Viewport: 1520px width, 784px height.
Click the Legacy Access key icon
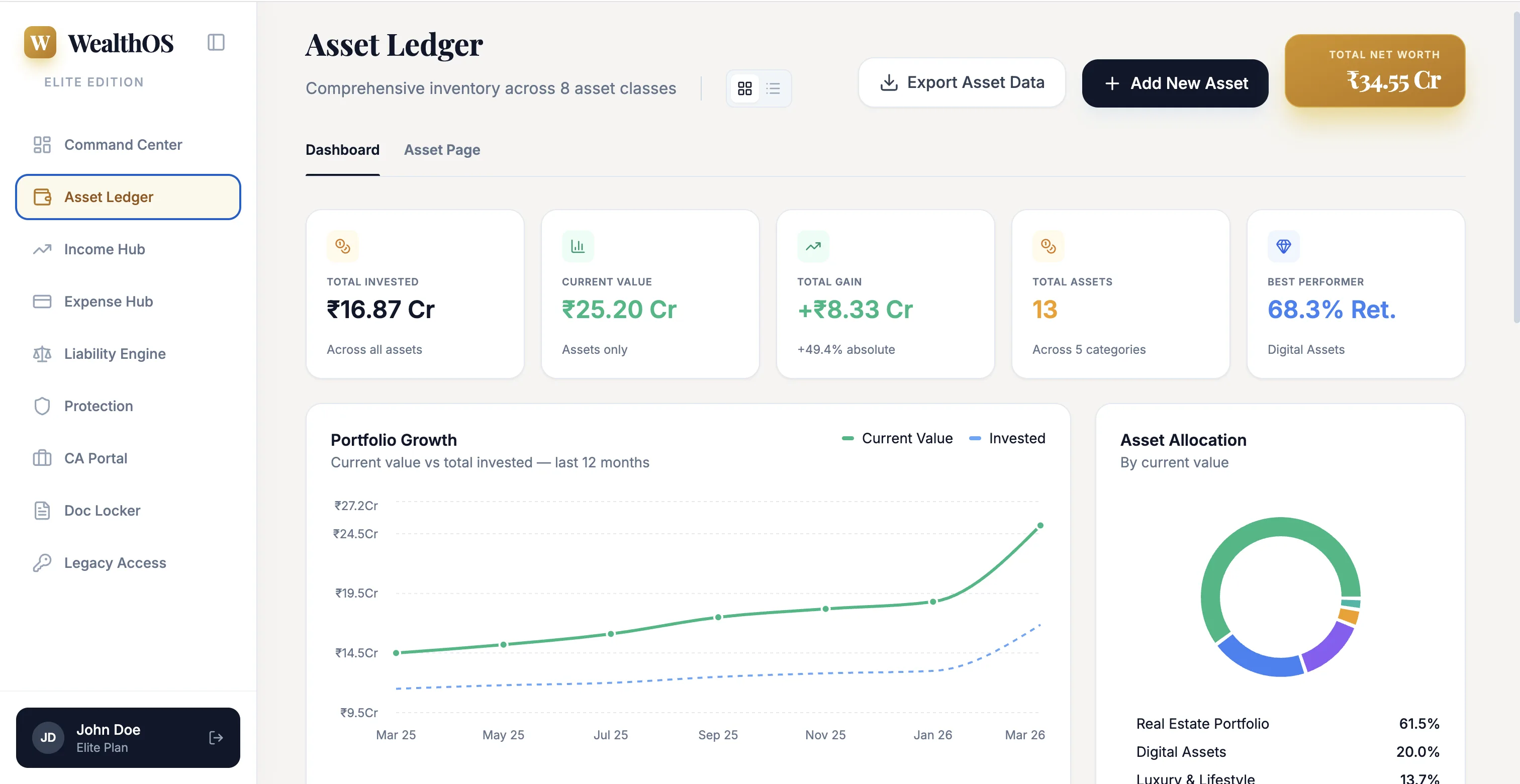(x=42, y=563)
